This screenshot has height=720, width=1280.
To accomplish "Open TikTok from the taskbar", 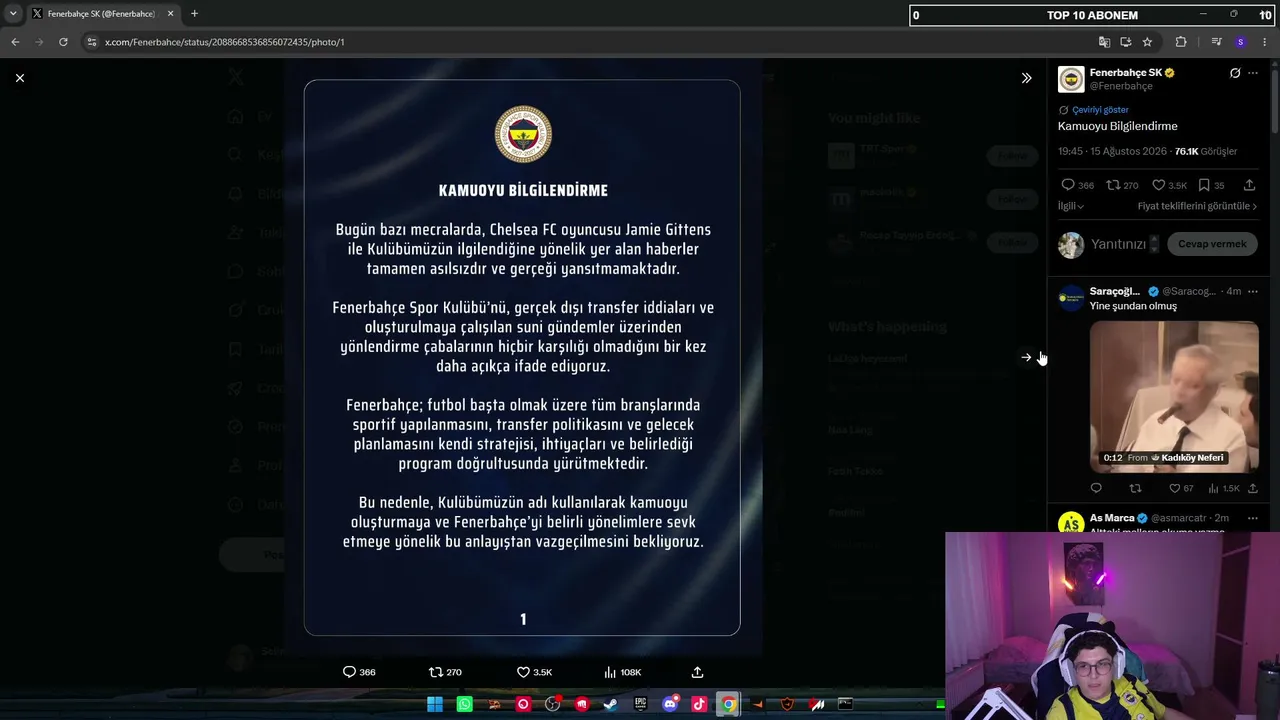I will 699,704.
